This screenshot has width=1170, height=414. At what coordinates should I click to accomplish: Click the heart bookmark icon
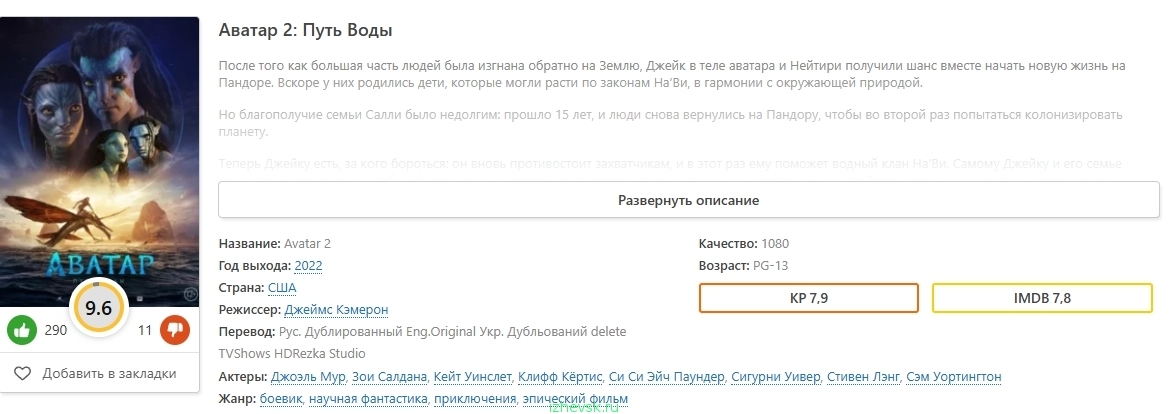[23, 374]
